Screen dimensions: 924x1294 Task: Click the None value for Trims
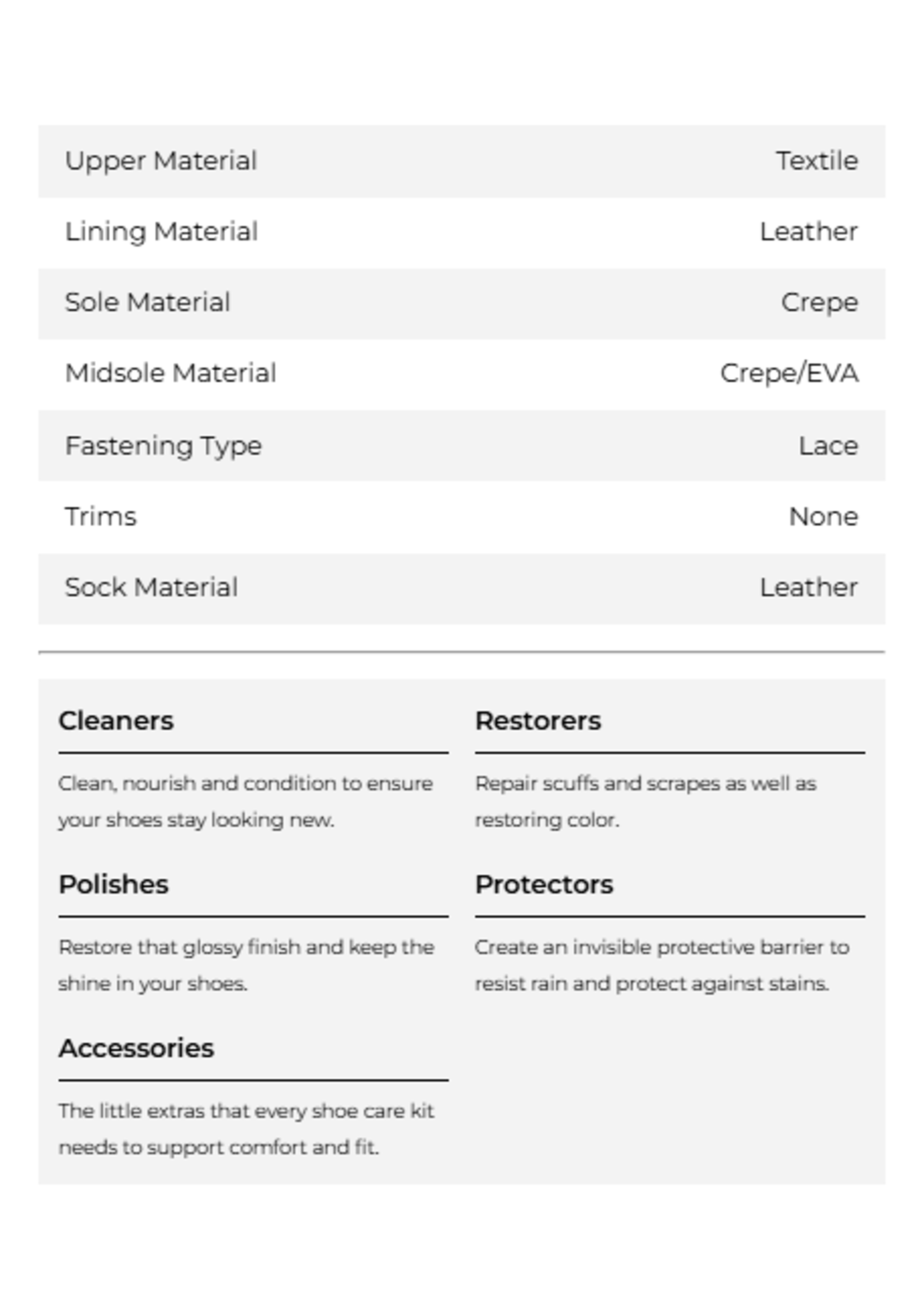(823, 517)
